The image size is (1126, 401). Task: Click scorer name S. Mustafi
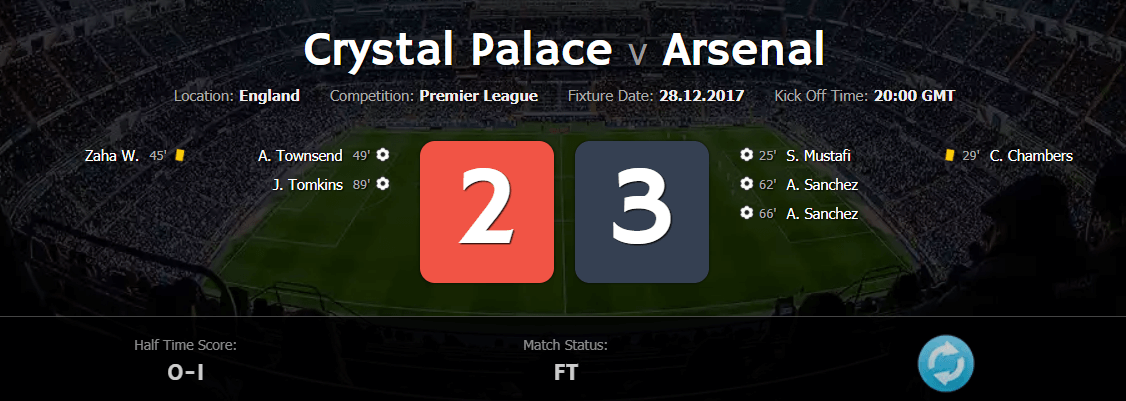[819, 155]
